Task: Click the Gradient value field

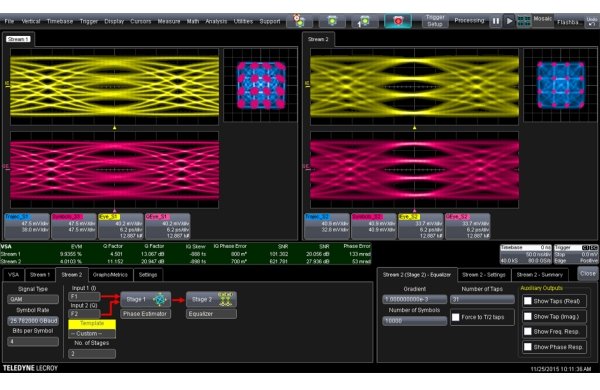Action: point(414,299)
